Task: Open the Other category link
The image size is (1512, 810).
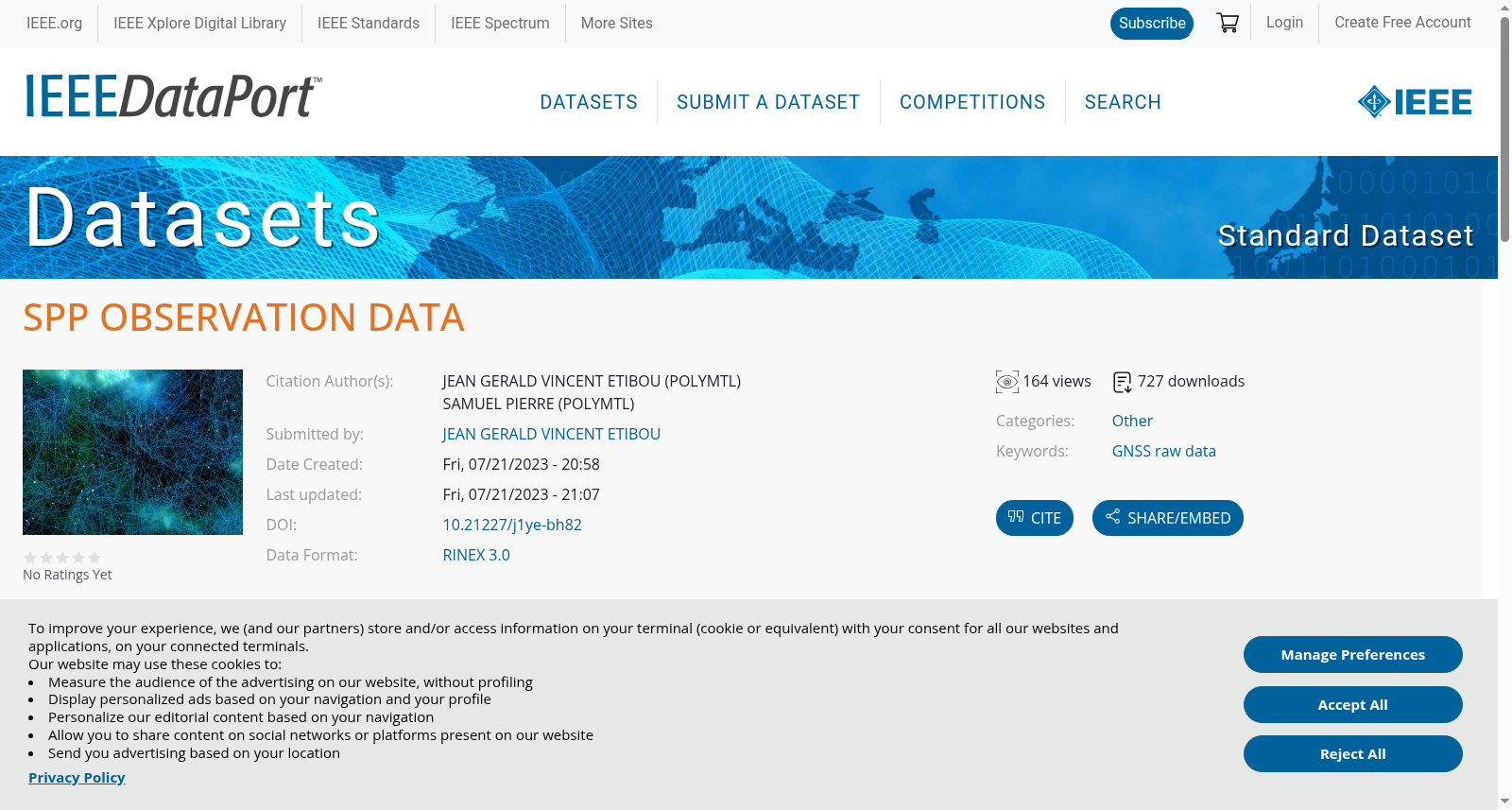Action: pyautogui.click(x=1132, y=421)
